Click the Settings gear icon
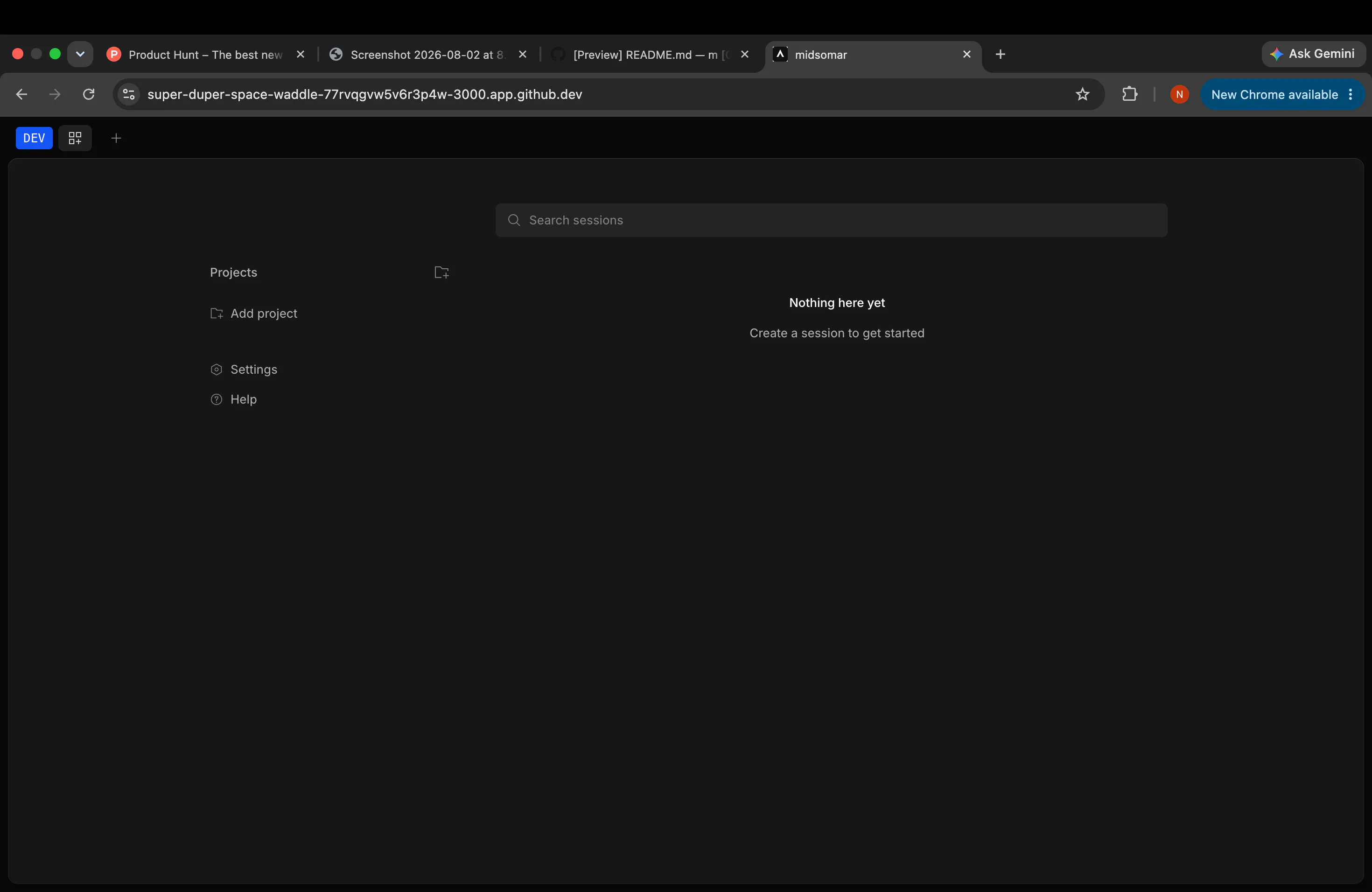The image size is (1372, 892). [x=216, y=369]
